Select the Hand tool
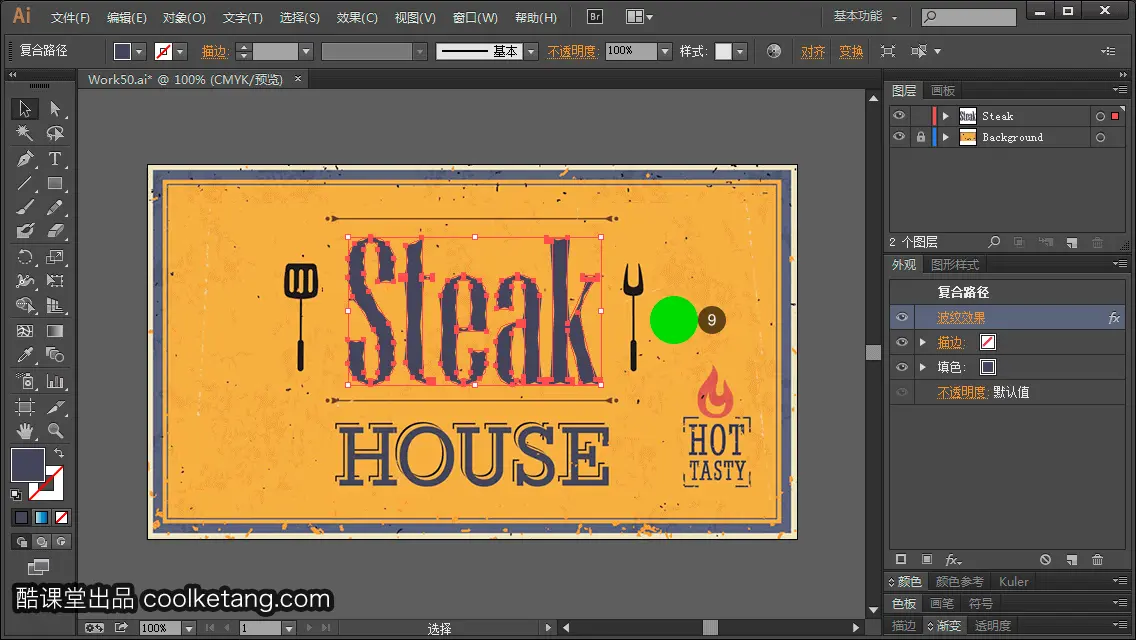1136x640 pixels. click(x=25, y=431)
